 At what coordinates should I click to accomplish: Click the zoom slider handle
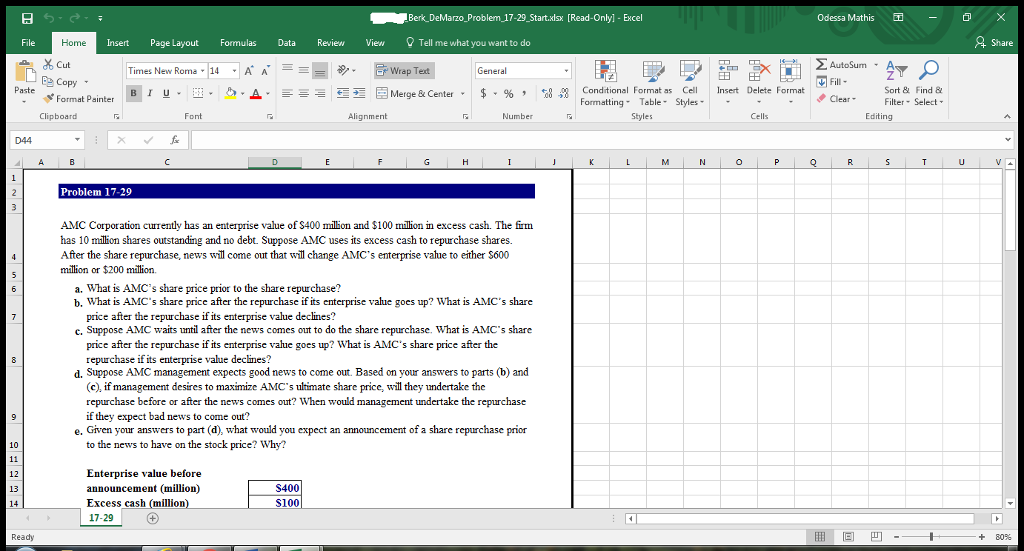[931, 537]
